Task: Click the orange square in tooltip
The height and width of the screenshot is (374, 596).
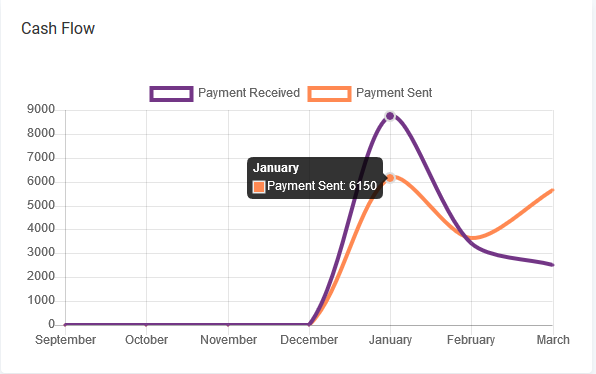Action: point(259,187)
